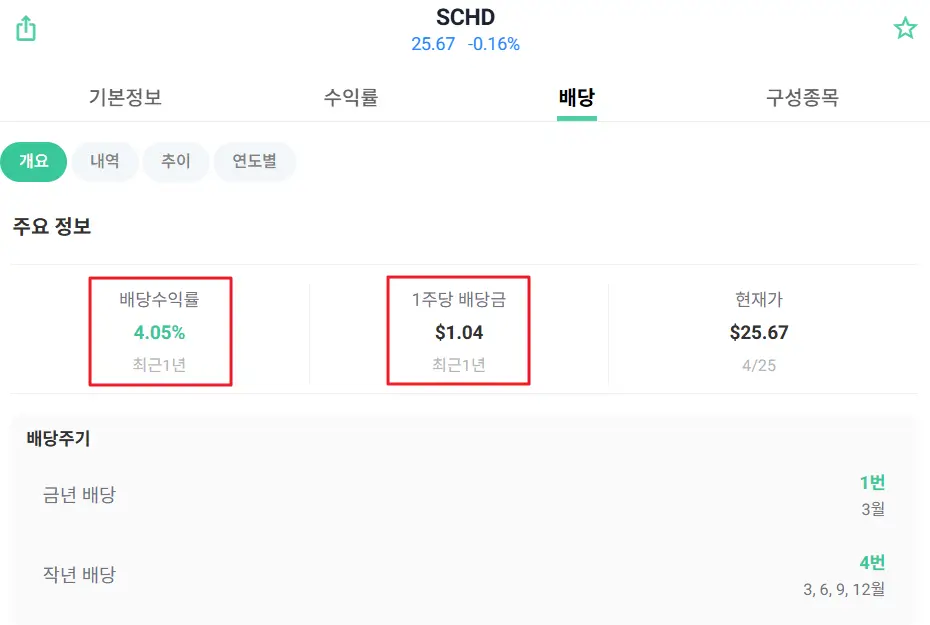Click the 25.67 price under SCHD
This screenshot has width=930, height=625.
433,44
